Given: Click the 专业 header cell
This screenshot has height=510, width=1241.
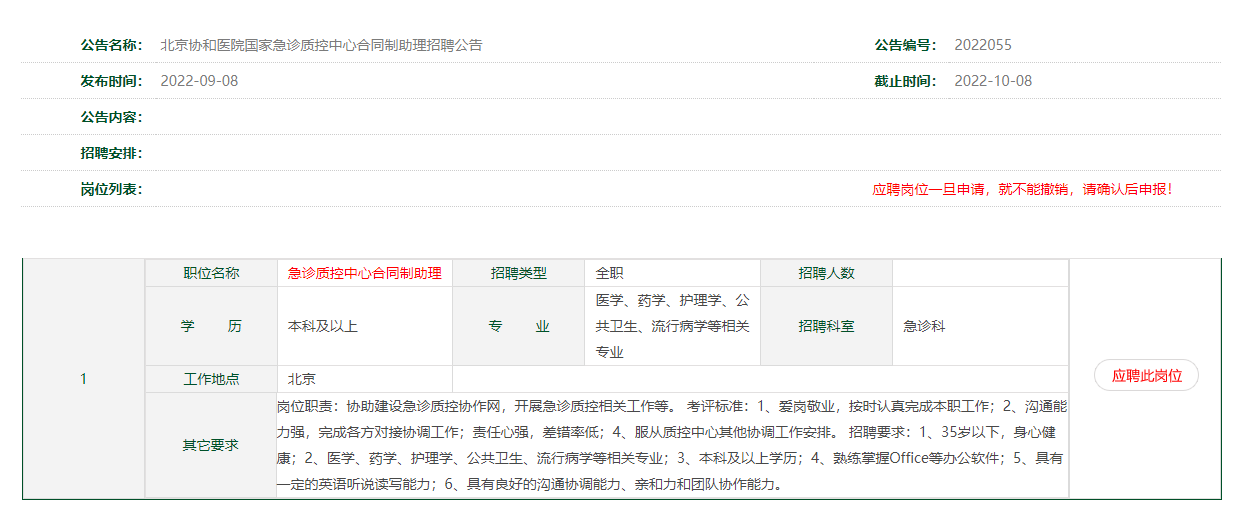Looking at the screenshot, I should point(518,326).
